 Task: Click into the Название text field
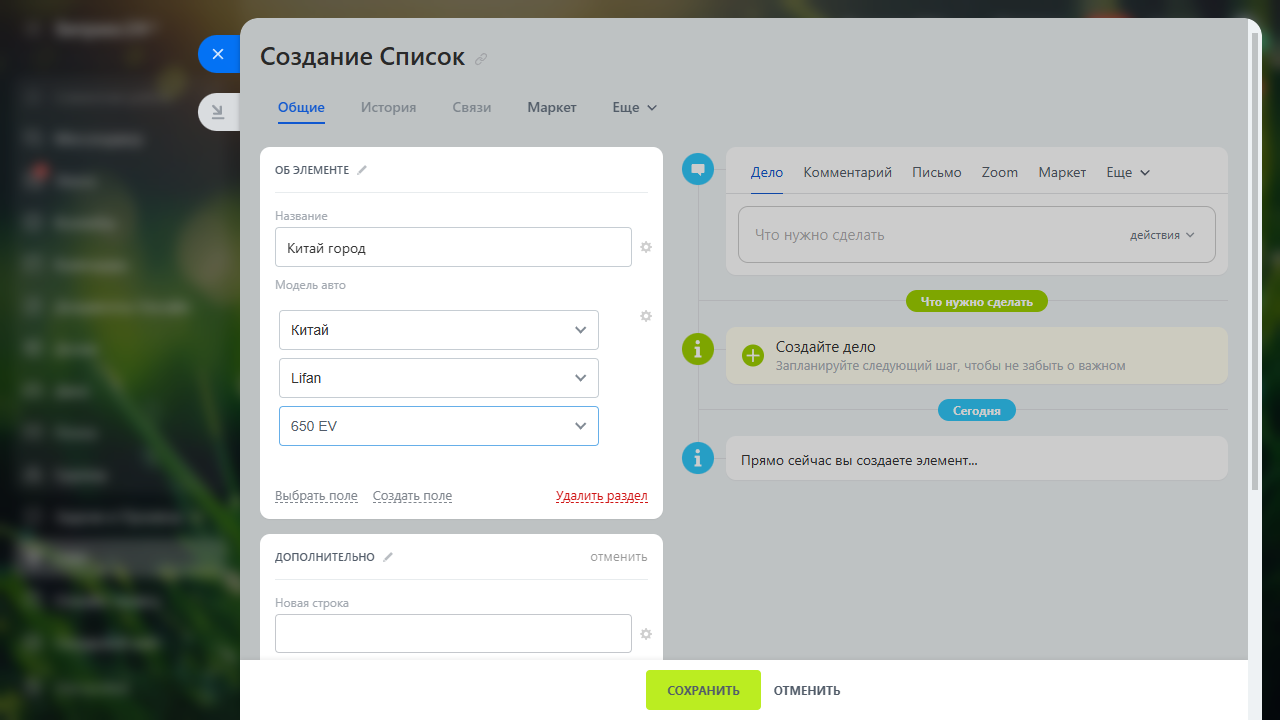click(x=453, y=247)
